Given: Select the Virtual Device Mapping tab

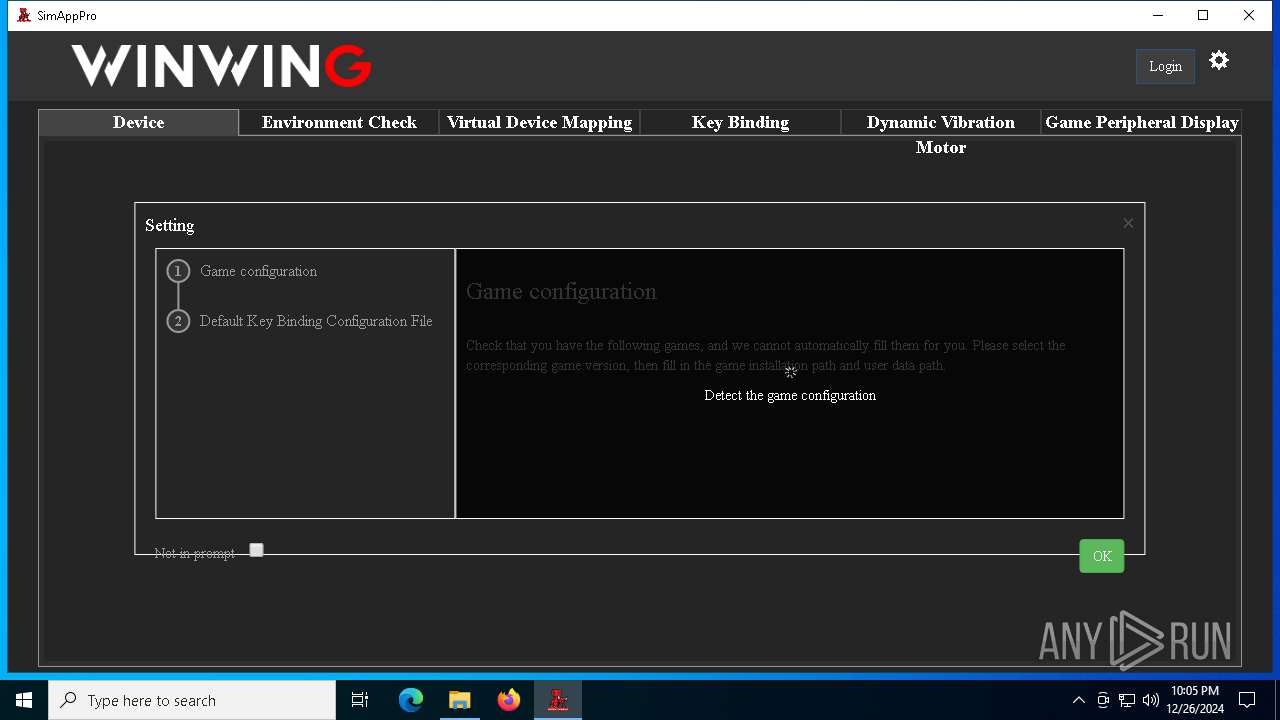Looking at the screenshot, I should pos(539,122).
